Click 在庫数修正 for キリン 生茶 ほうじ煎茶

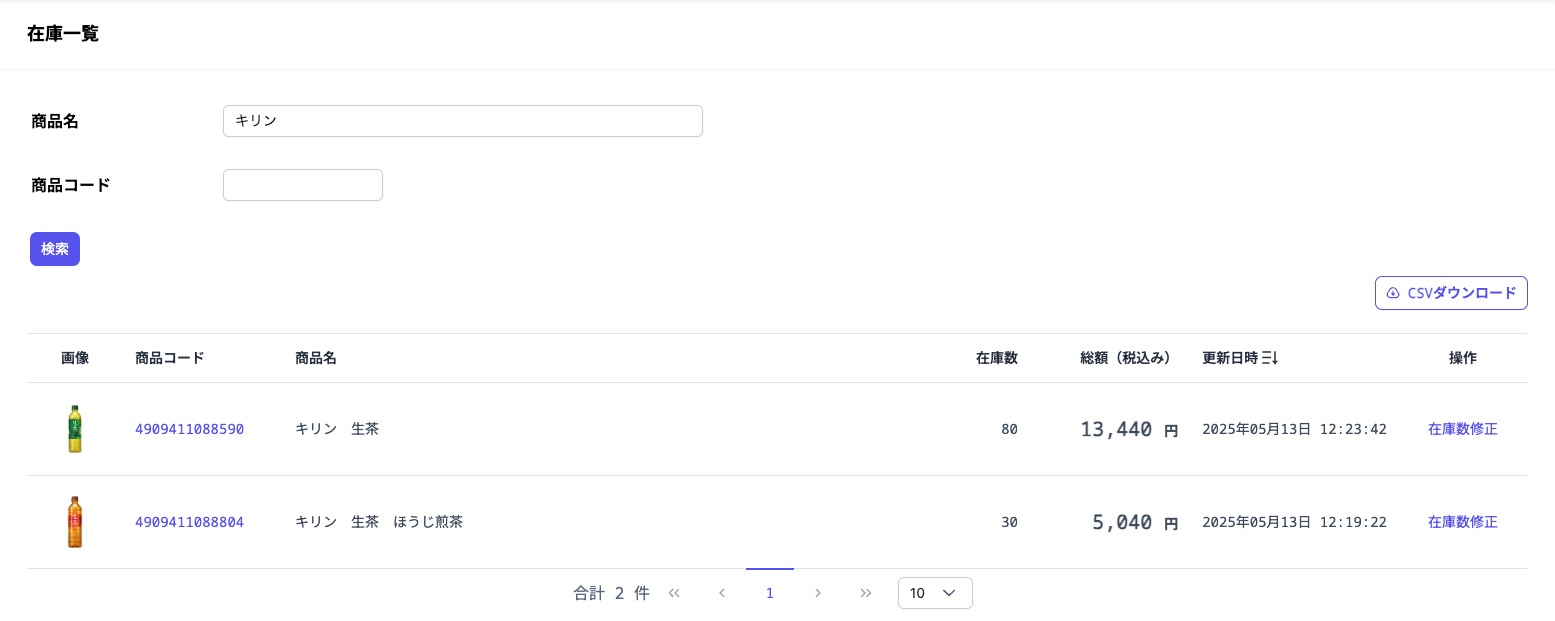1463,522
